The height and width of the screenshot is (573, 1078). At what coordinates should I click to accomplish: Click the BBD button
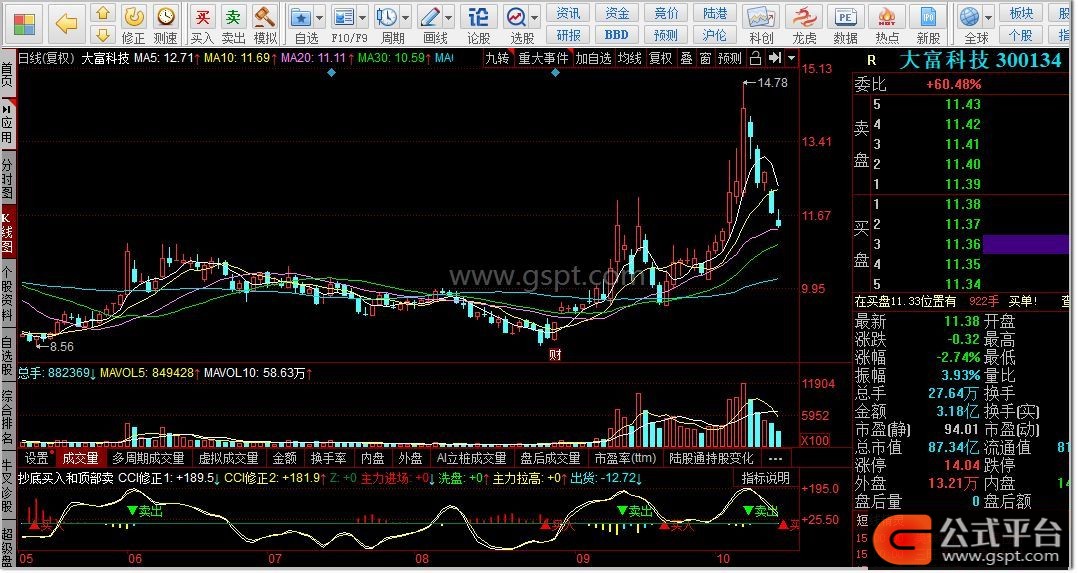(616, 34)
